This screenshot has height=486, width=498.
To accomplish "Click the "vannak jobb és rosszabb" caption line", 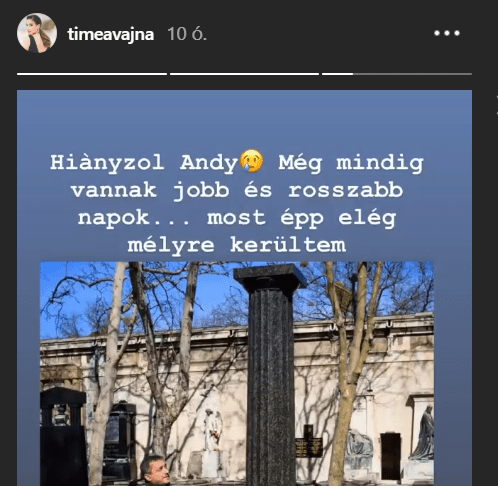I will pos(237,190).
